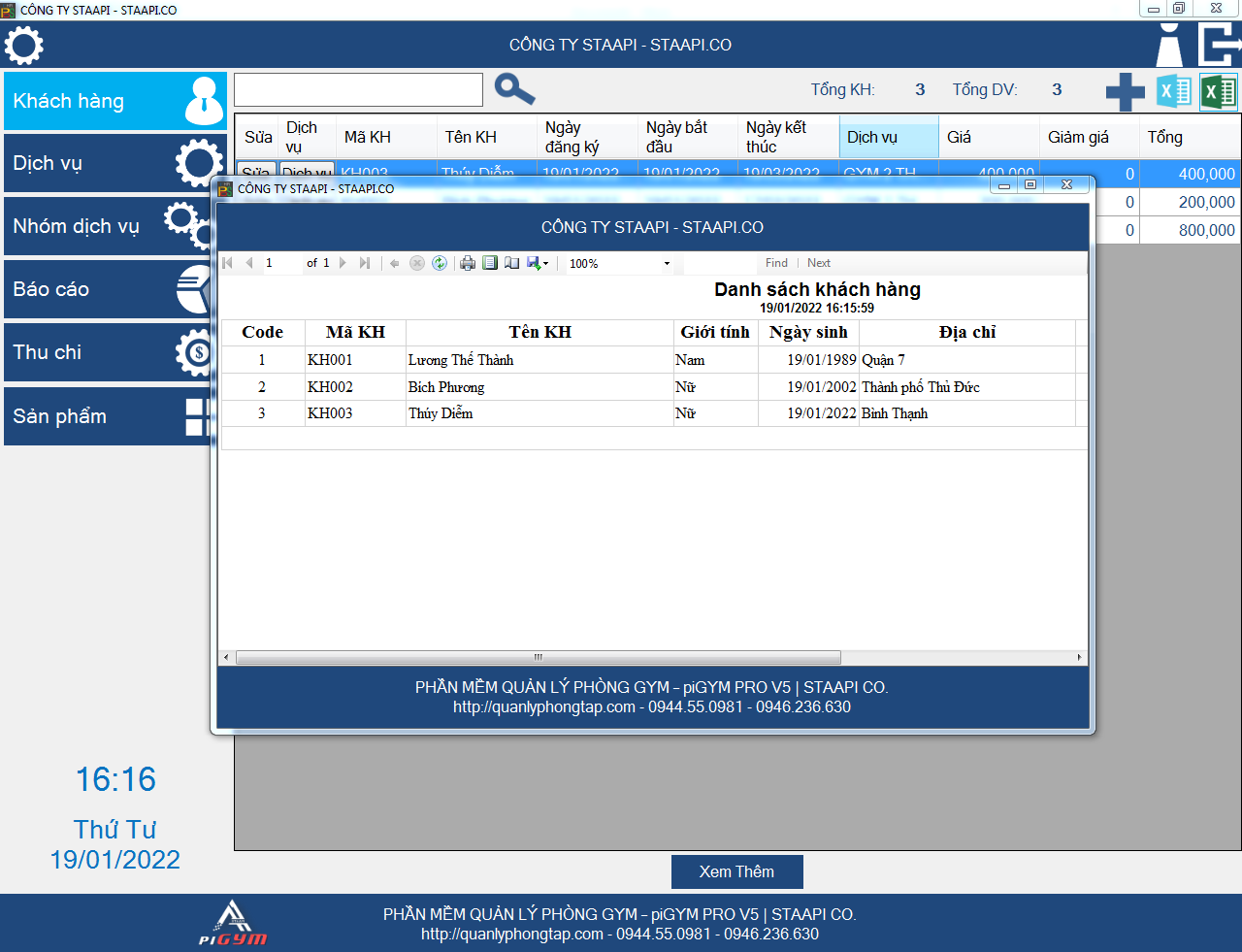This screenshot has width=1242, height=952.
Task: Click the green Excel icon
Action: pos(1219,92)
